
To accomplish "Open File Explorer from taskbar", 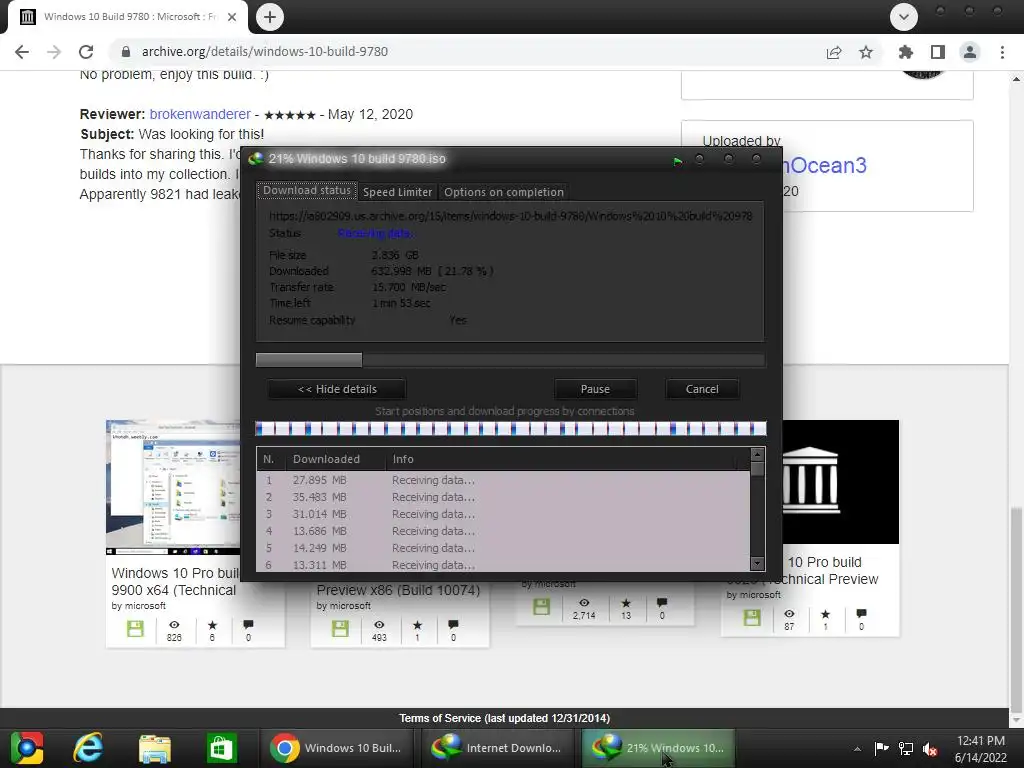I will (155, 748).
